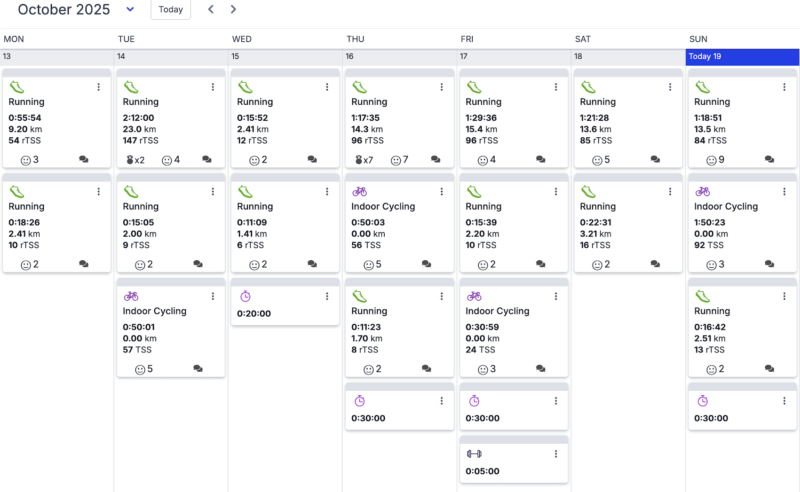Click the smiley feeling icon on Sunday's 13.5 km run
The height and width of the screenshot is (492, 800).
tap(711, 160)
